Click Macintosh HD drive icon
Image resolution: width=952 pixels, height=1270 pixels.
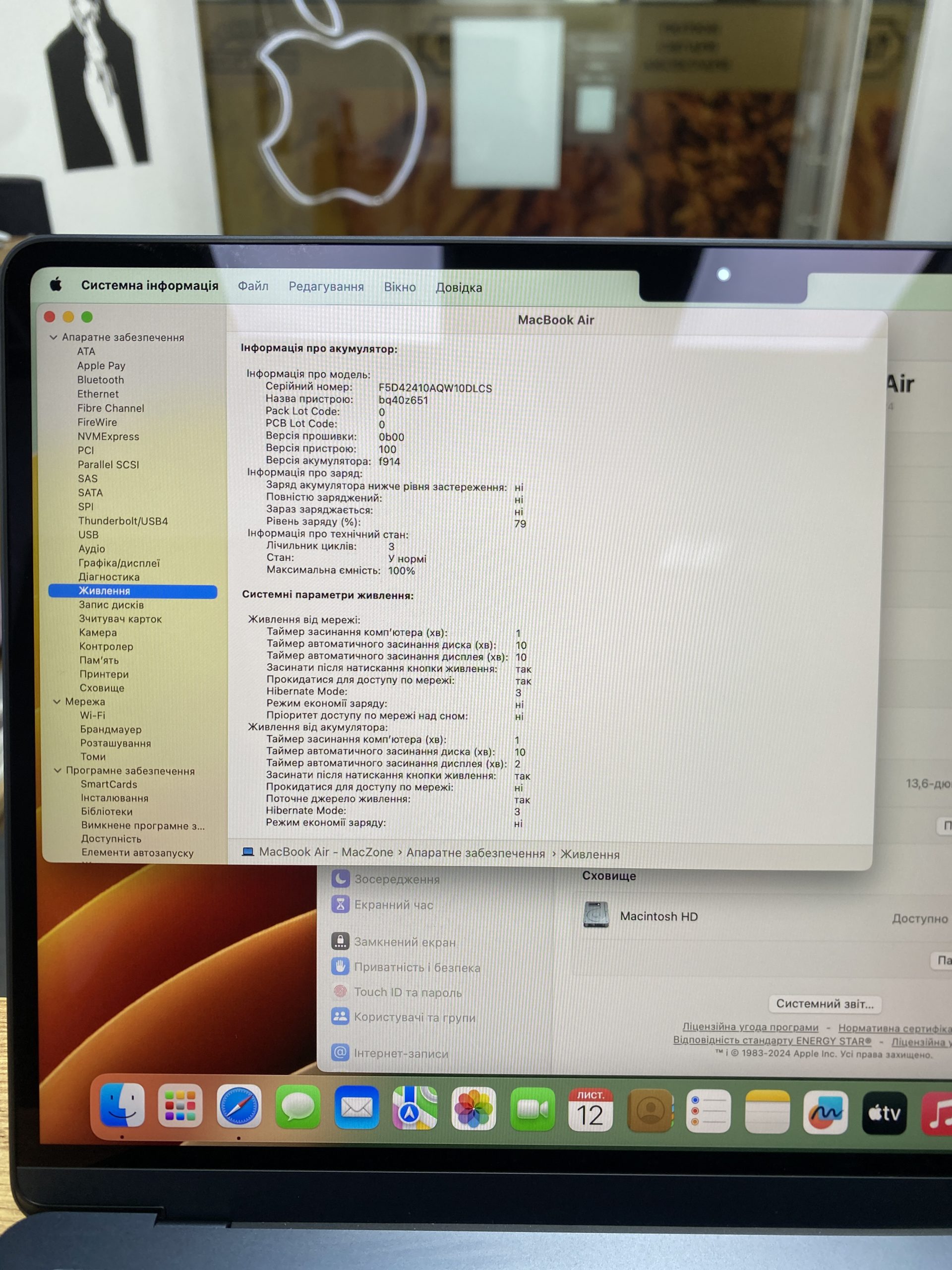point(595,915)
